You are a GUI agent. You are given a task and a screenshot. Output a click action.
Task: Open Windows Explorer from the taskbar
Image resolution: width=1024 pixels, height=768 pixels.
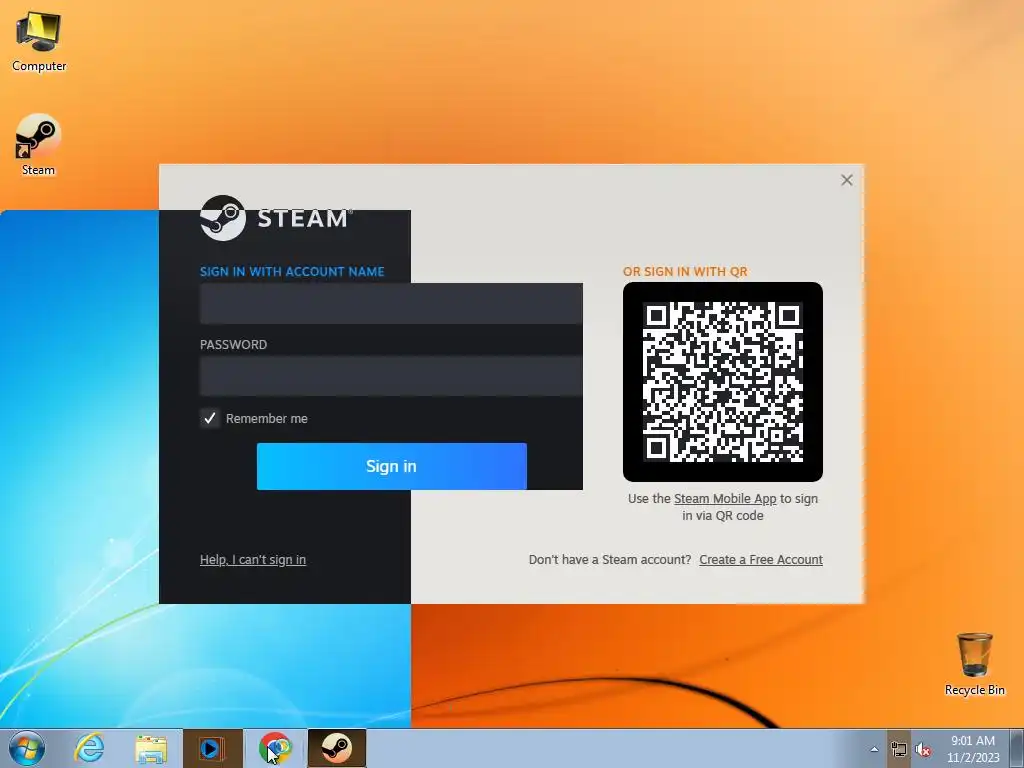point(151,748)
